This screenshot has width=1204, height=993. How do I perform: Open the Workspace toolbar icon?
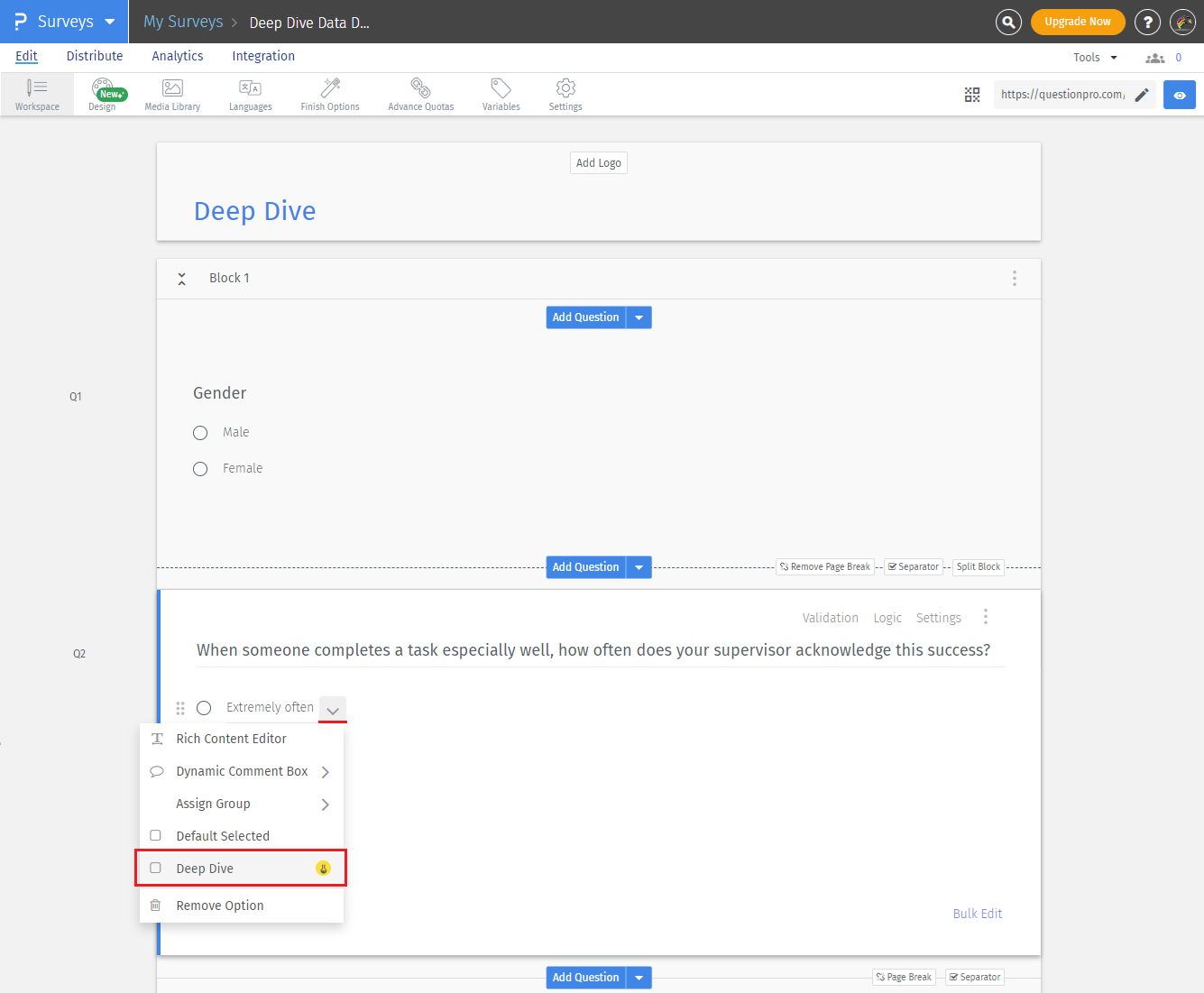37,94
